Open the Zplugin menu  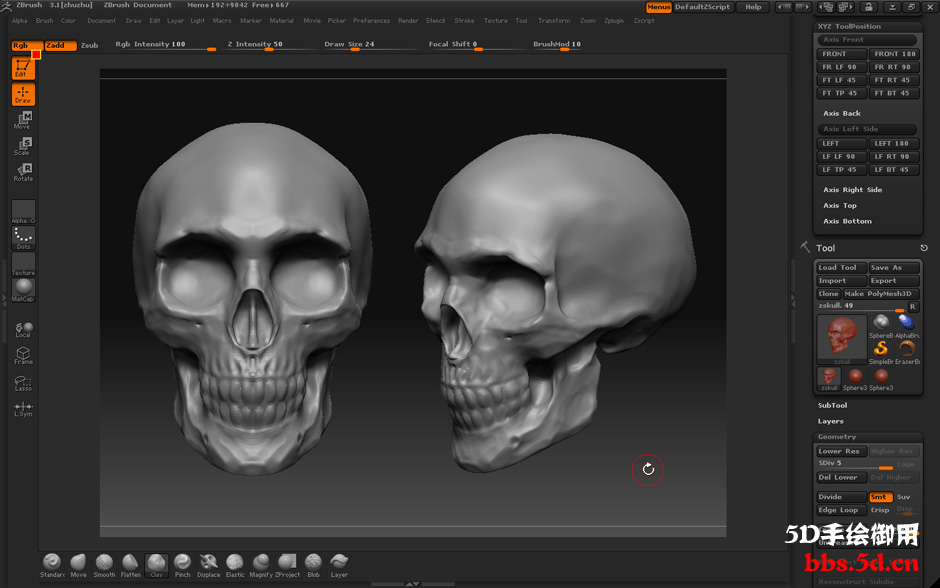[x=614, y=20]
